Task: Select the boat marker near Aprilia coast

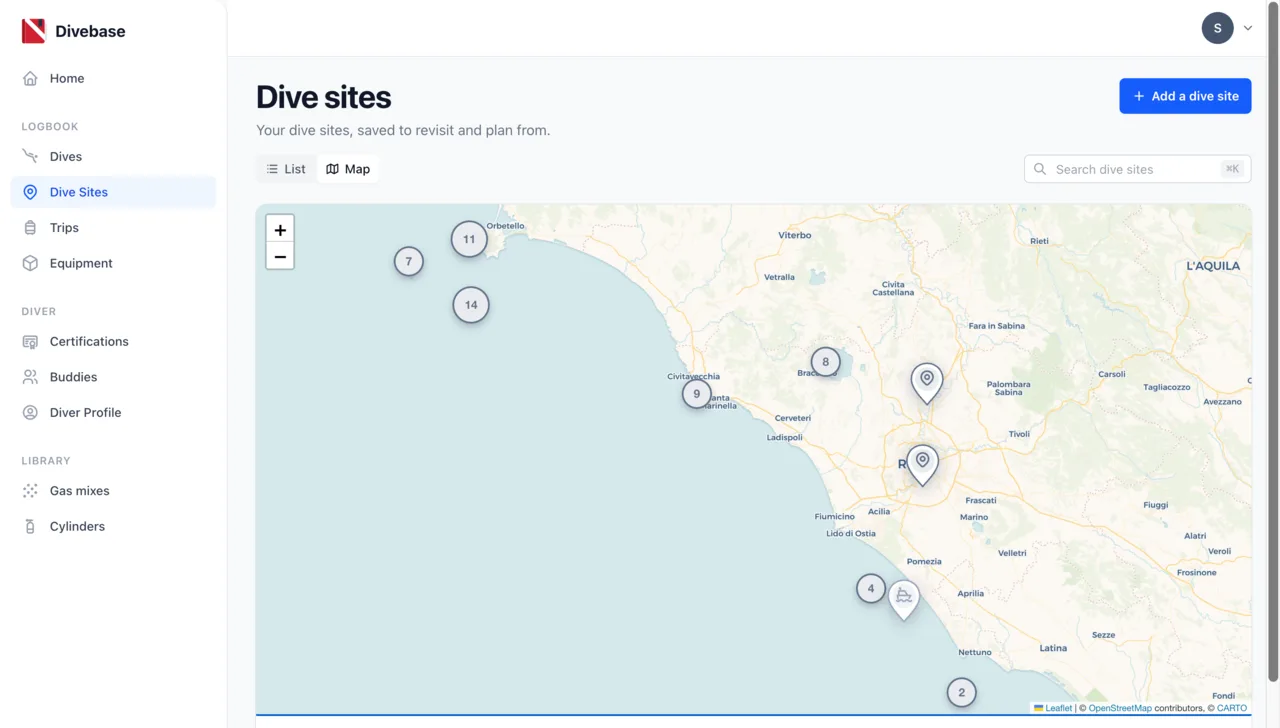Action: pos(904,600)
